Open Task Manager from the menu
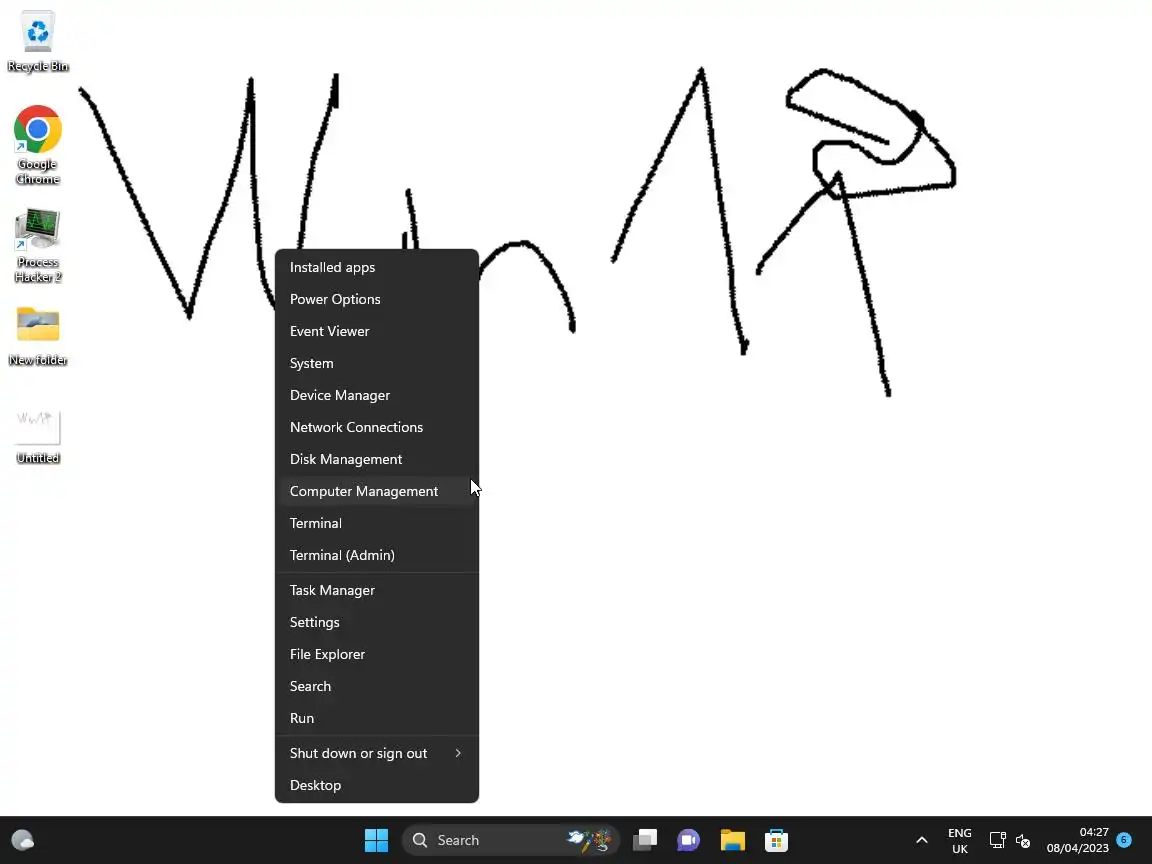Viewport: 1152px width, 864px height. (377, 590)
